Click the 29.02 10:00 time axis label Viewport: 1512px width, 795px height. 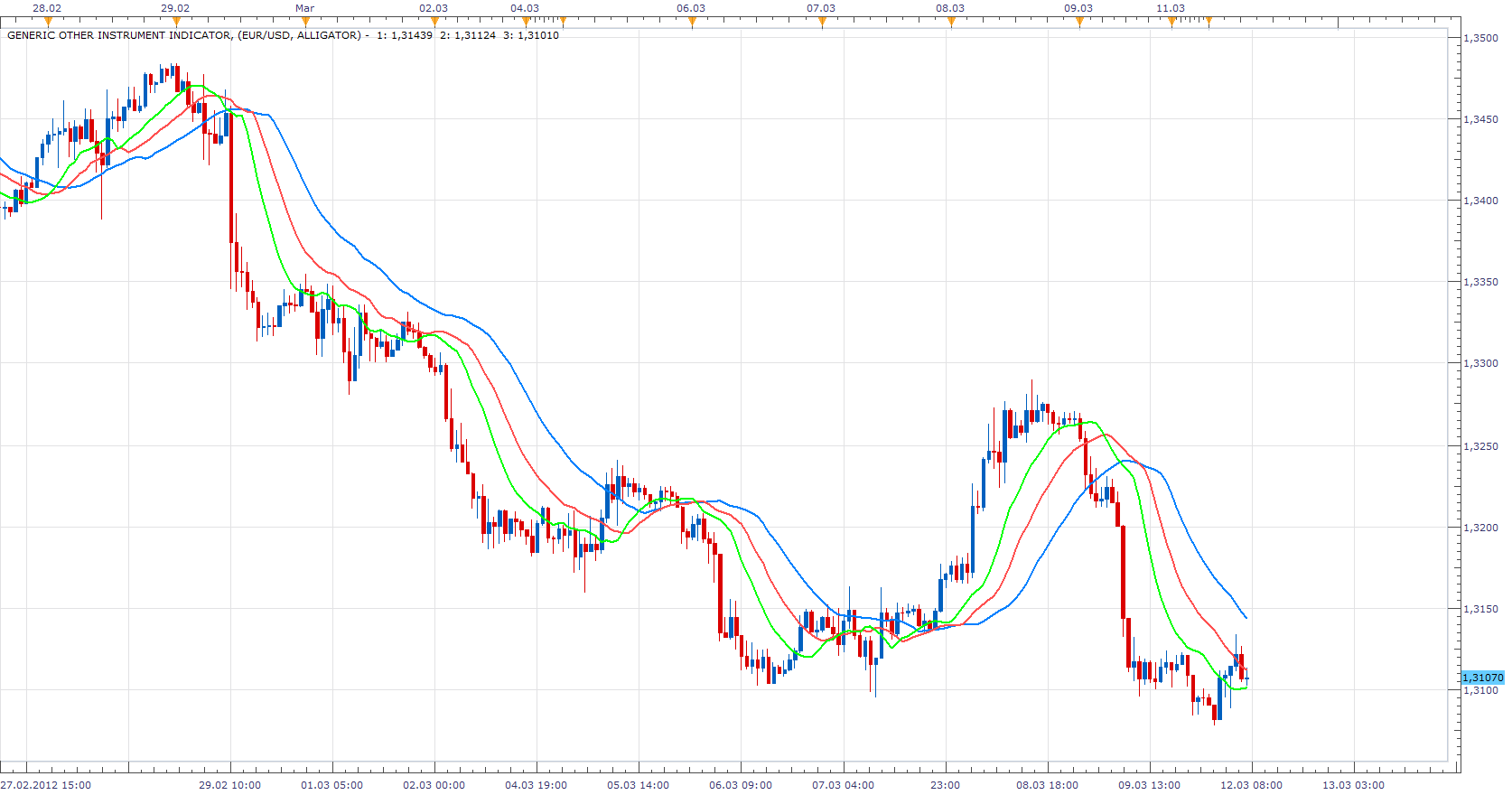[x=230, y=785]
